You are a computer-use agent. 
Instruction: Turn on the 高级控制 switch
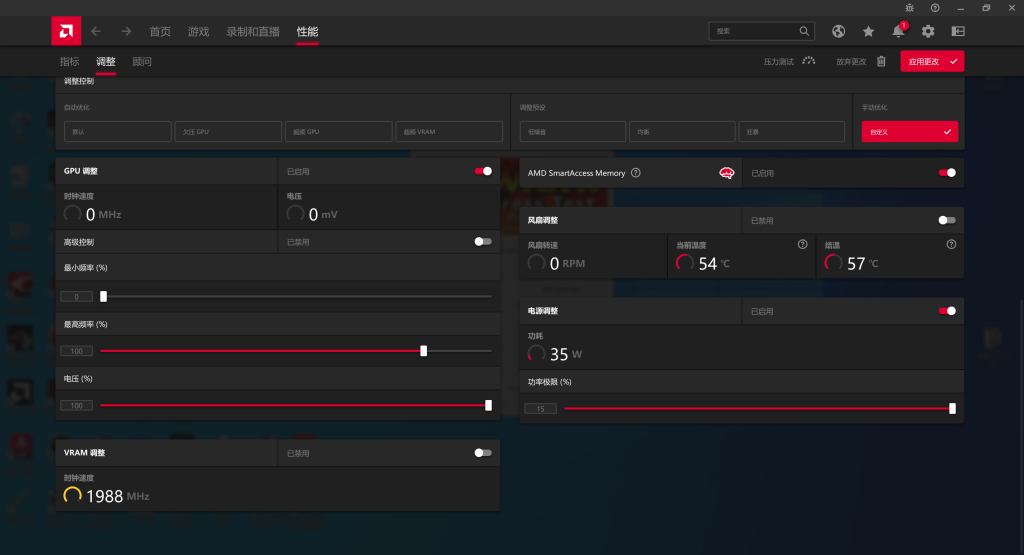483,241
